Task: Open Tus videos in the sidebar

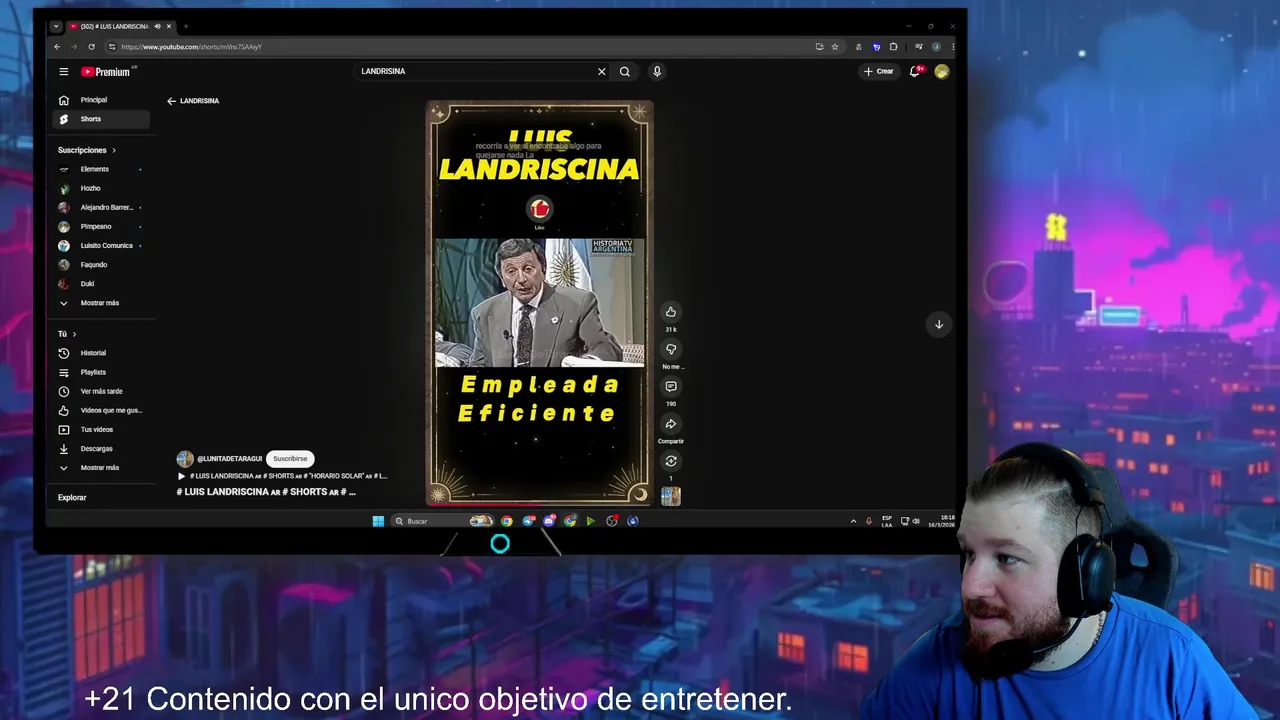Action: pyautogui.click(x=101, y=429)
